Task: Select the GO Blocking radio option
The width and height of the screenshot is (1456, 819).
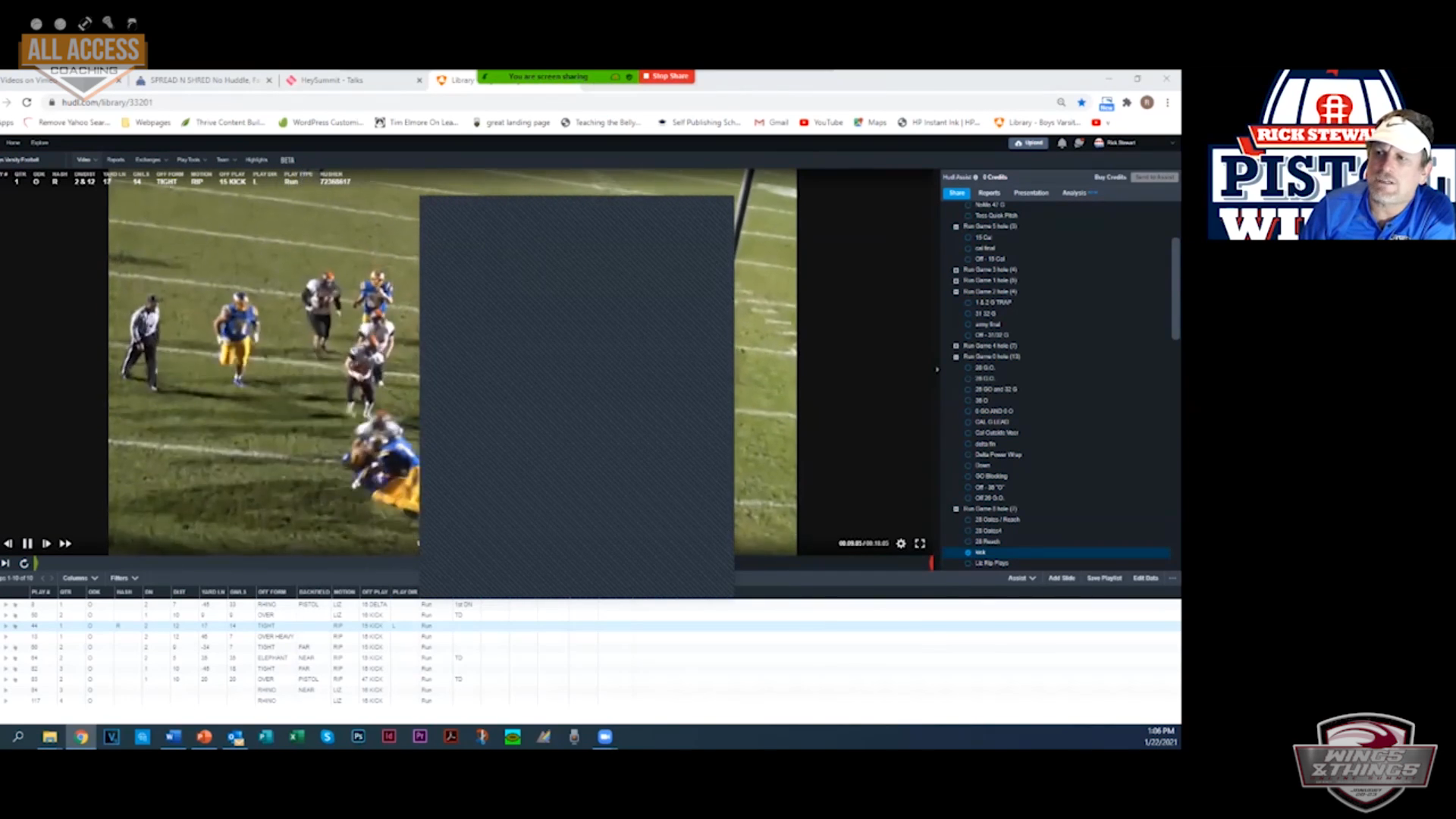Action: tap(968, 476)
